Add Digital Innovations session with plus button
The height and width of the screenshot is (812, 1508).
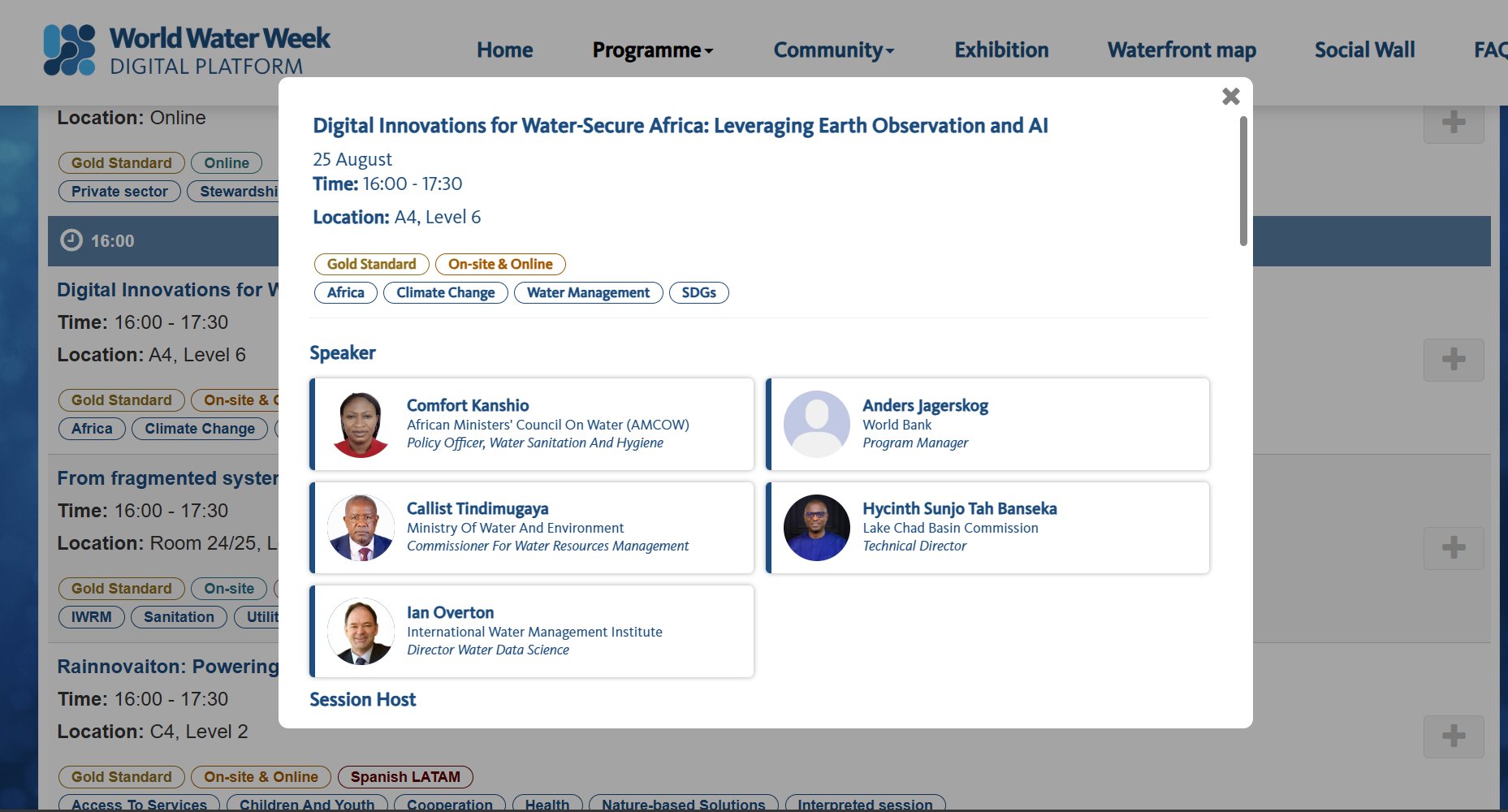1454,360
